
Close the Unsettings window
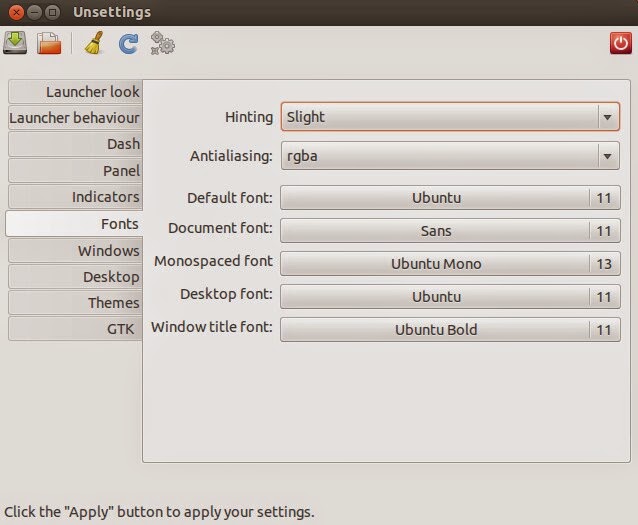(x=16, y=13)
